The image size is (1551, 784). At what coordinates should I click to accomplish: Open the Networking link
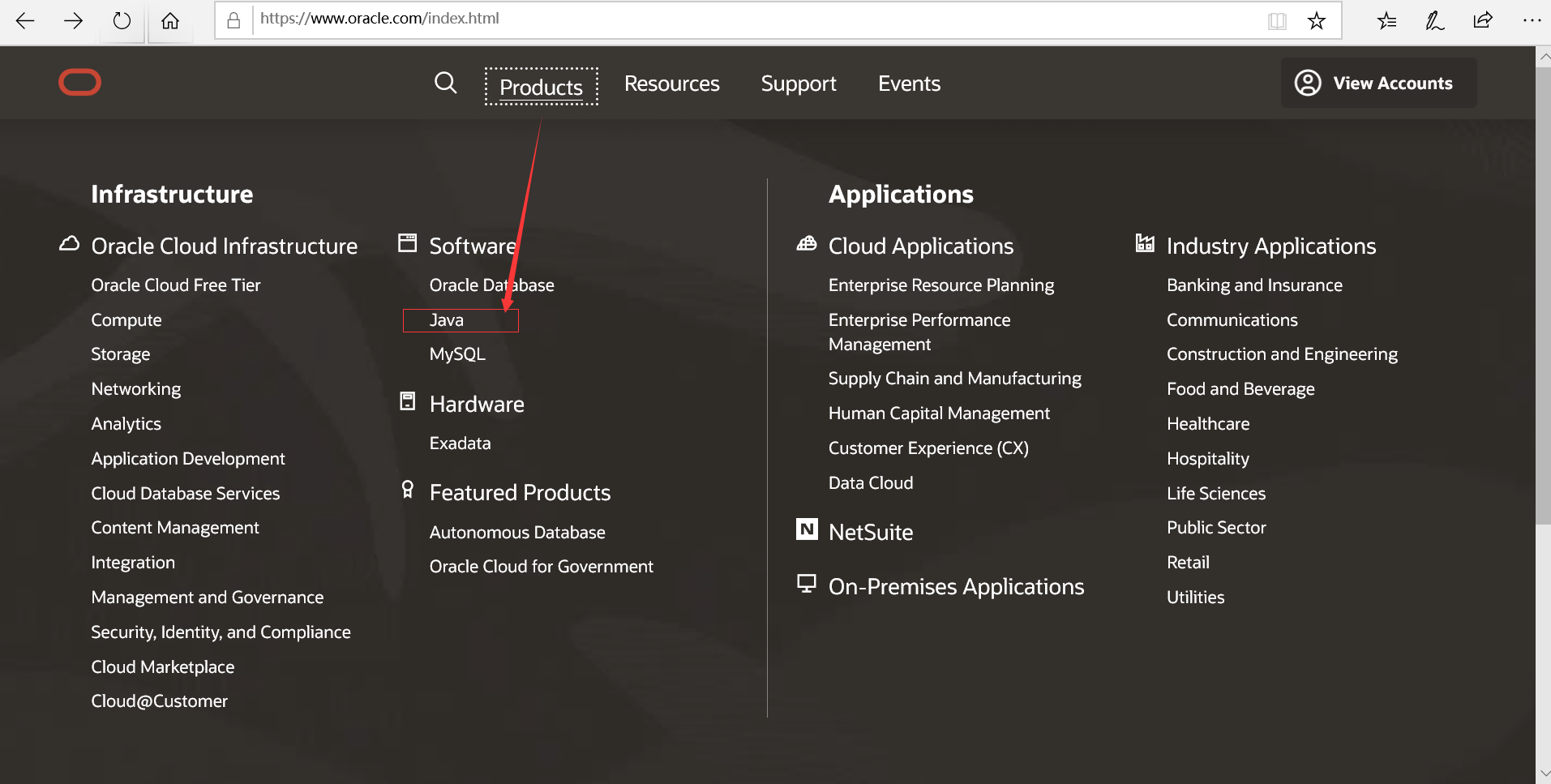coord(136,389)
